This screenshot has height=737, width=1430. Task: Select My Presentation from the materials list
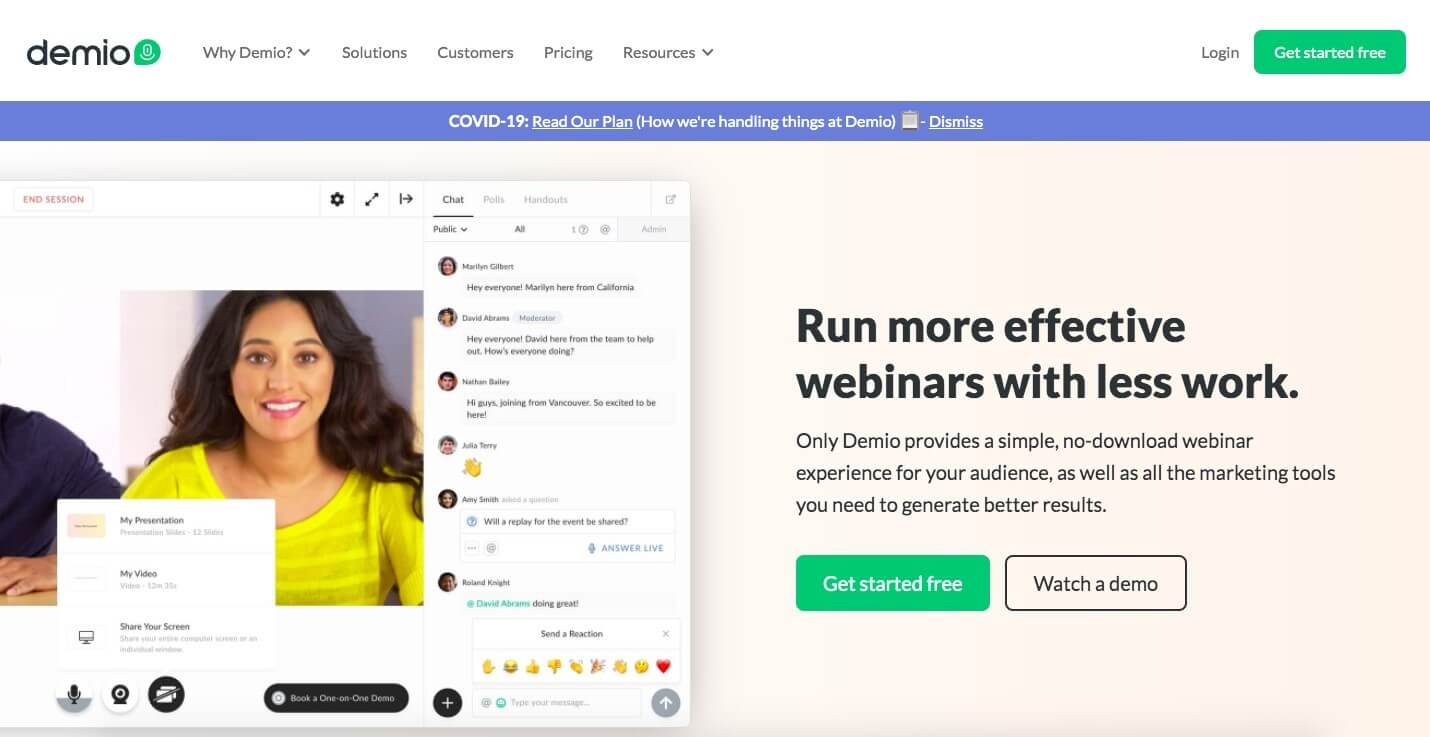coord(166,526)
